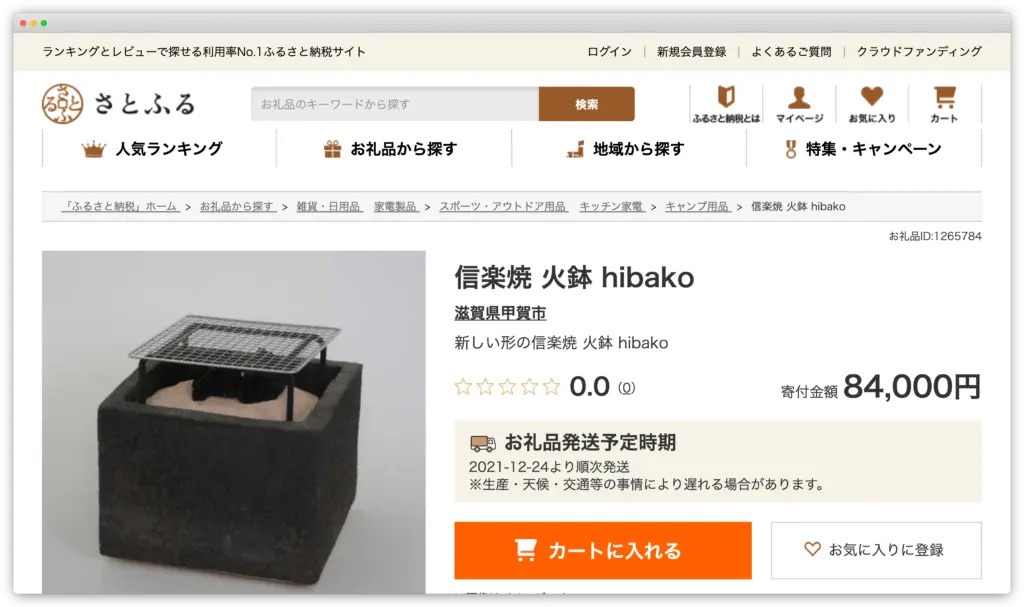
Task: Click the Satofull logo icon
Action: pos(62,104)
